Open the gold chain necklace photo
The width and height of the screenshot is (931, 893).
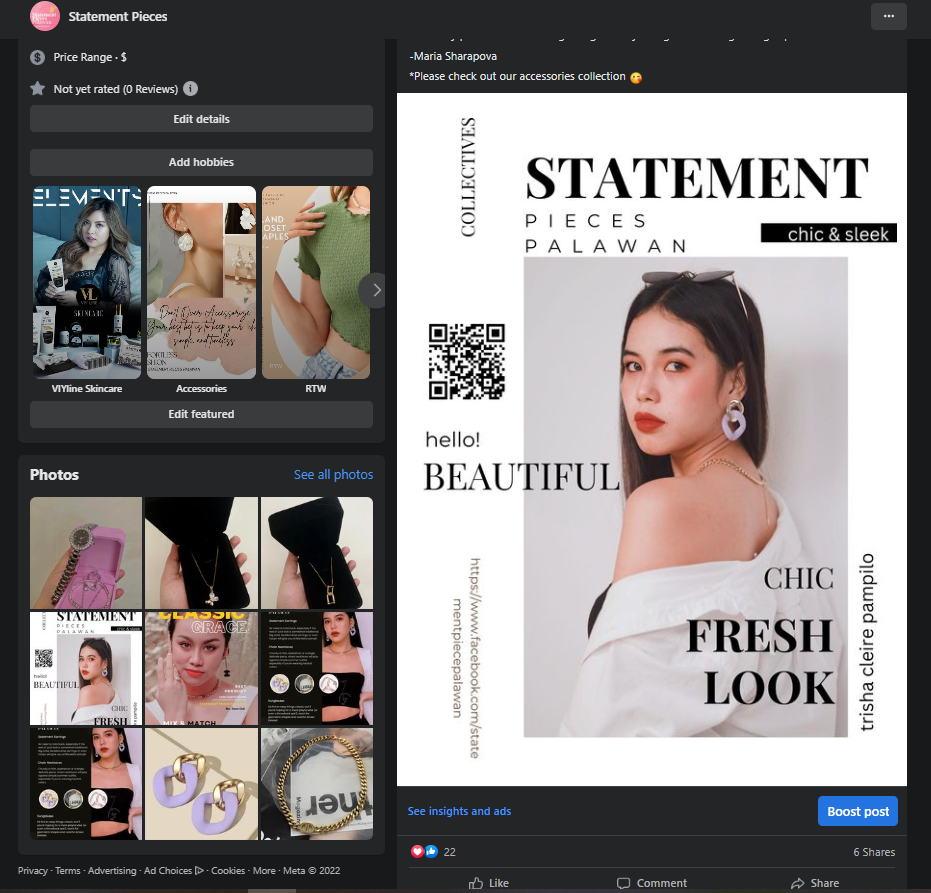click(316, 784)
